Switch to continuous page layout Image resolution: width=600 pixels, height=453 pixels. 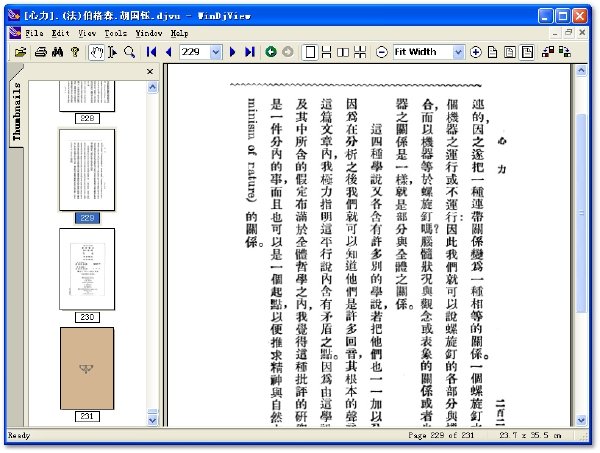pyautogui.click(x=326, y=52)
